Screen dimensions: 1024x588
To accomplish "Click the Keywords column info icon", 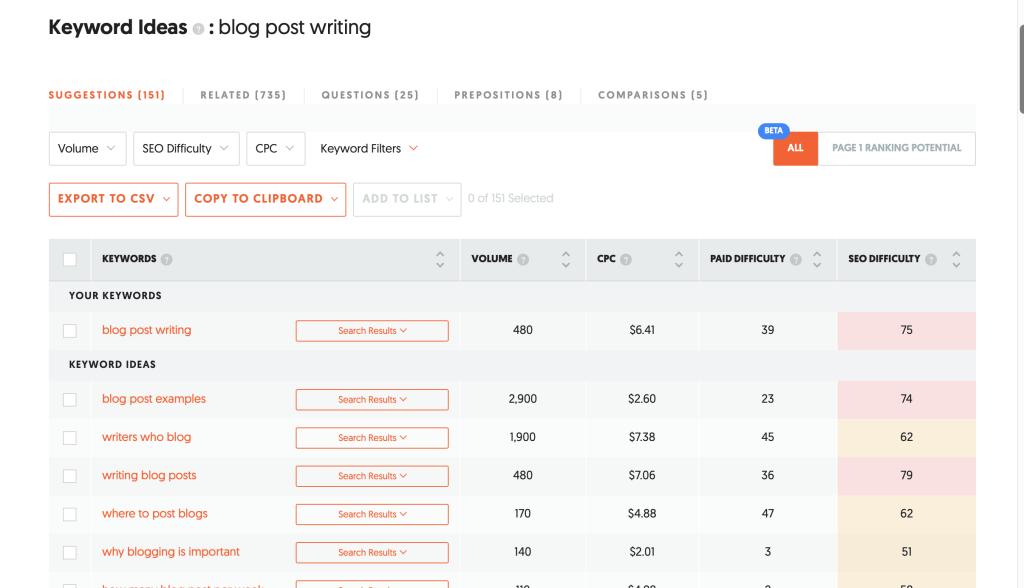I will (x=167, y=259).
